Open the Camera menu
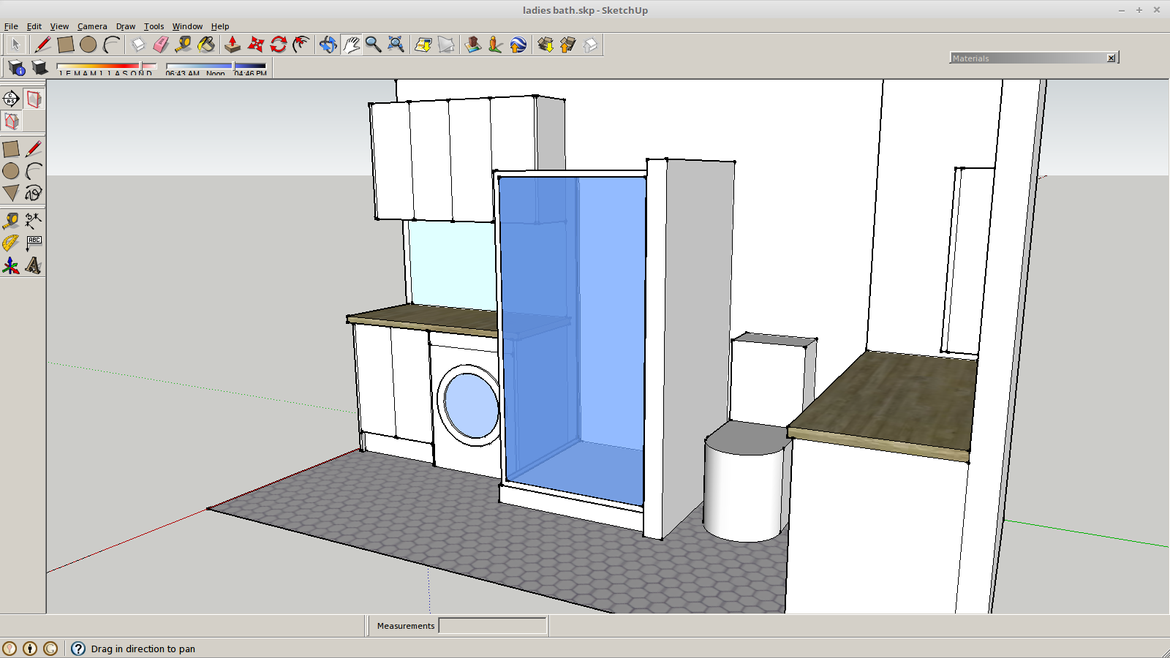Image resolution: width=1170 pixels, height=658 pixels. coord(92,26)
